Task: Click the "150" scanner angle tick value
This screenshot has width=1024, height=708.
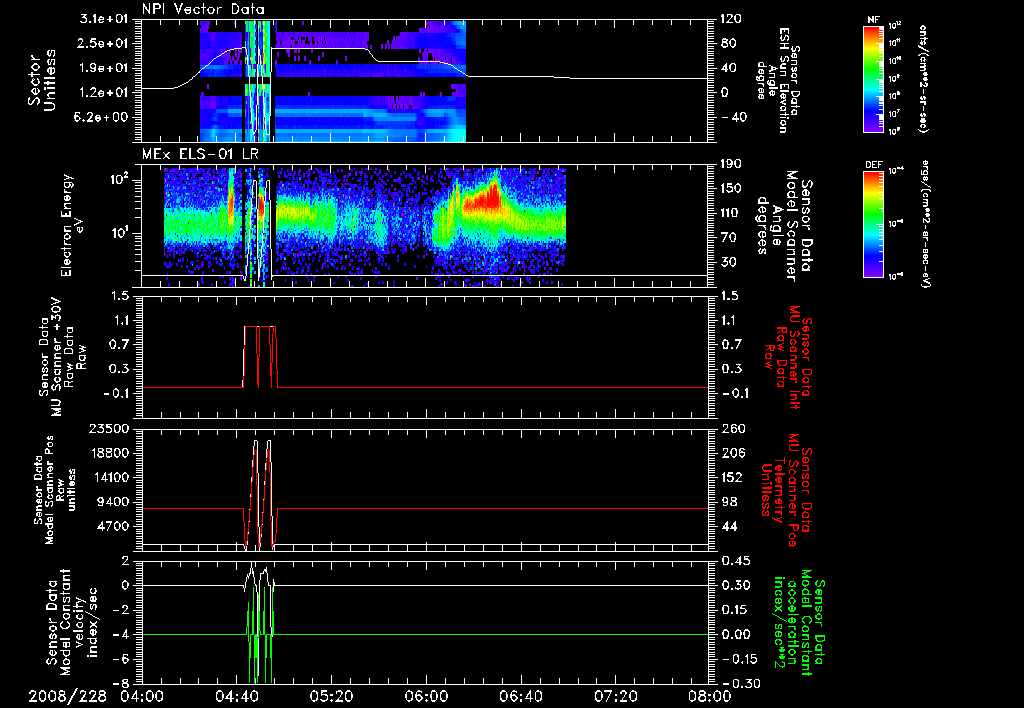Action: (x=731, y=189)
